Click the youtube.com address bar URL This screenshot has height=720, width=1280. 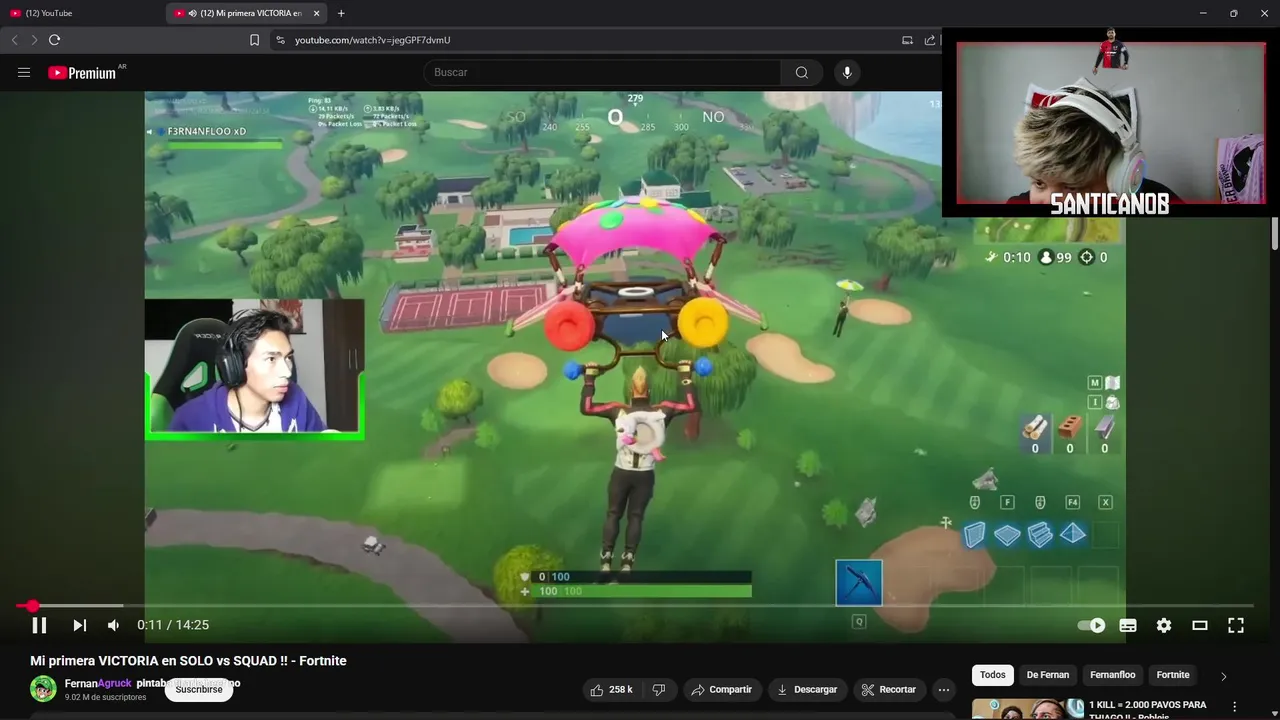coord(372,40)
